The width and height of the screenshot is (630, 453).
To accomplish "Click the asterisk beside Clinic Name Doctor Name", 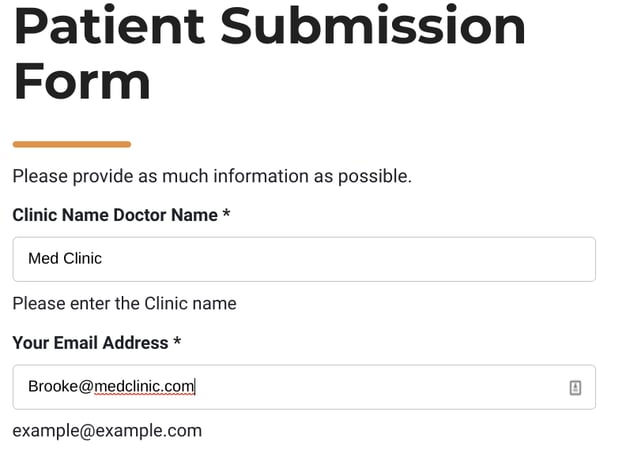I will (x=227, y=213).
